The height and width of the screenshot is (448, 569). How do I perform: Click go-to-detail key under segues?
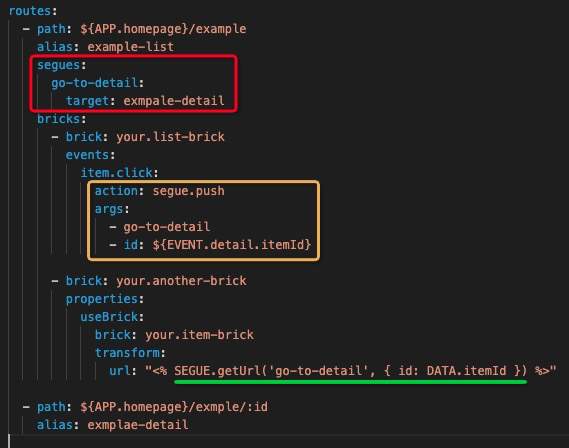pos(95,83)
